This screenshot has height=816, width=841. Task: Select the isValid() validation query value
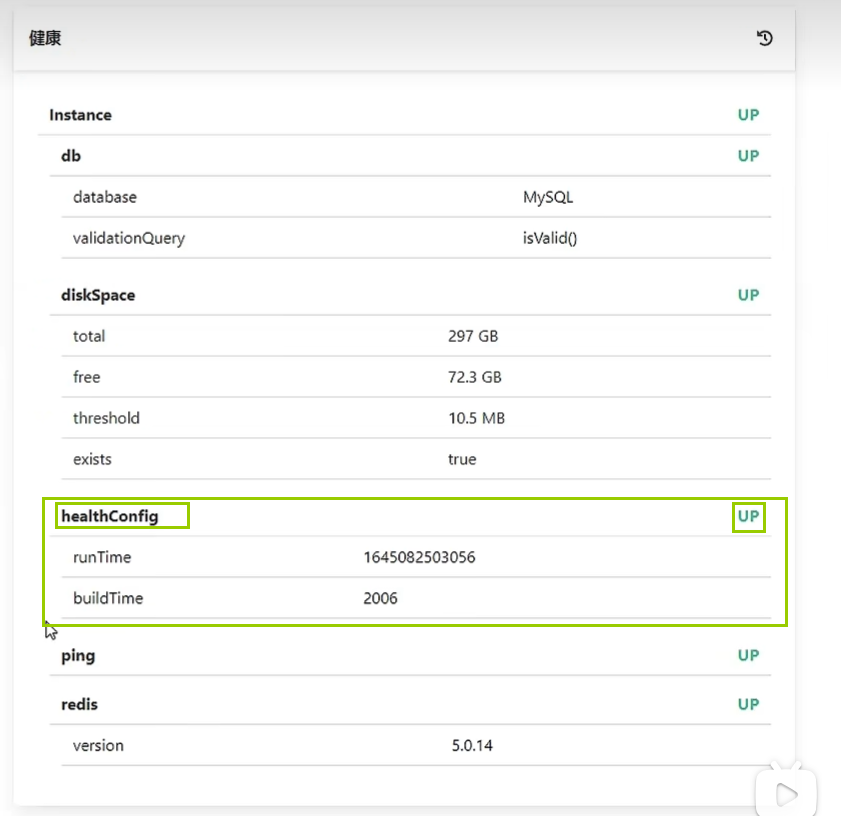tap(550, 238)
